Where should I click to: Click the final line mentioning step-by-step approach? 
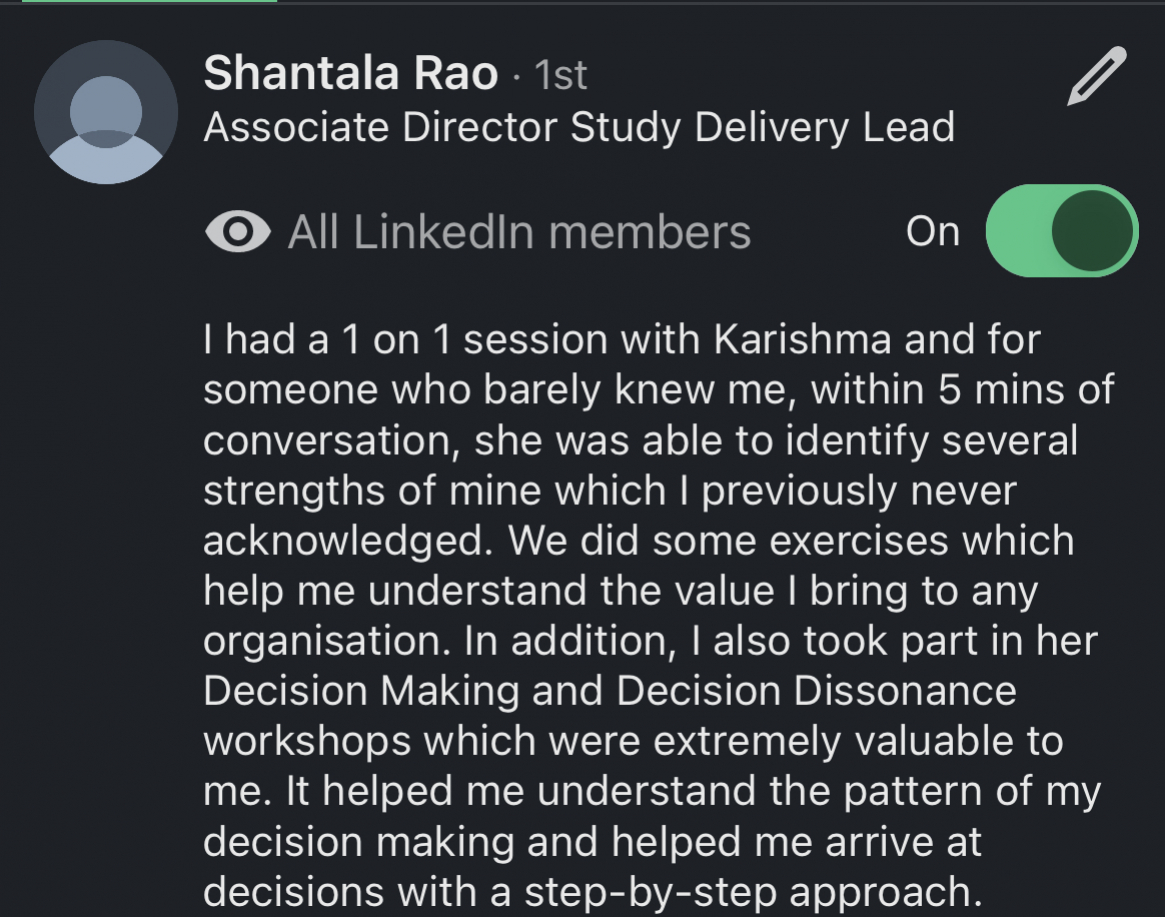click(587, 891)
